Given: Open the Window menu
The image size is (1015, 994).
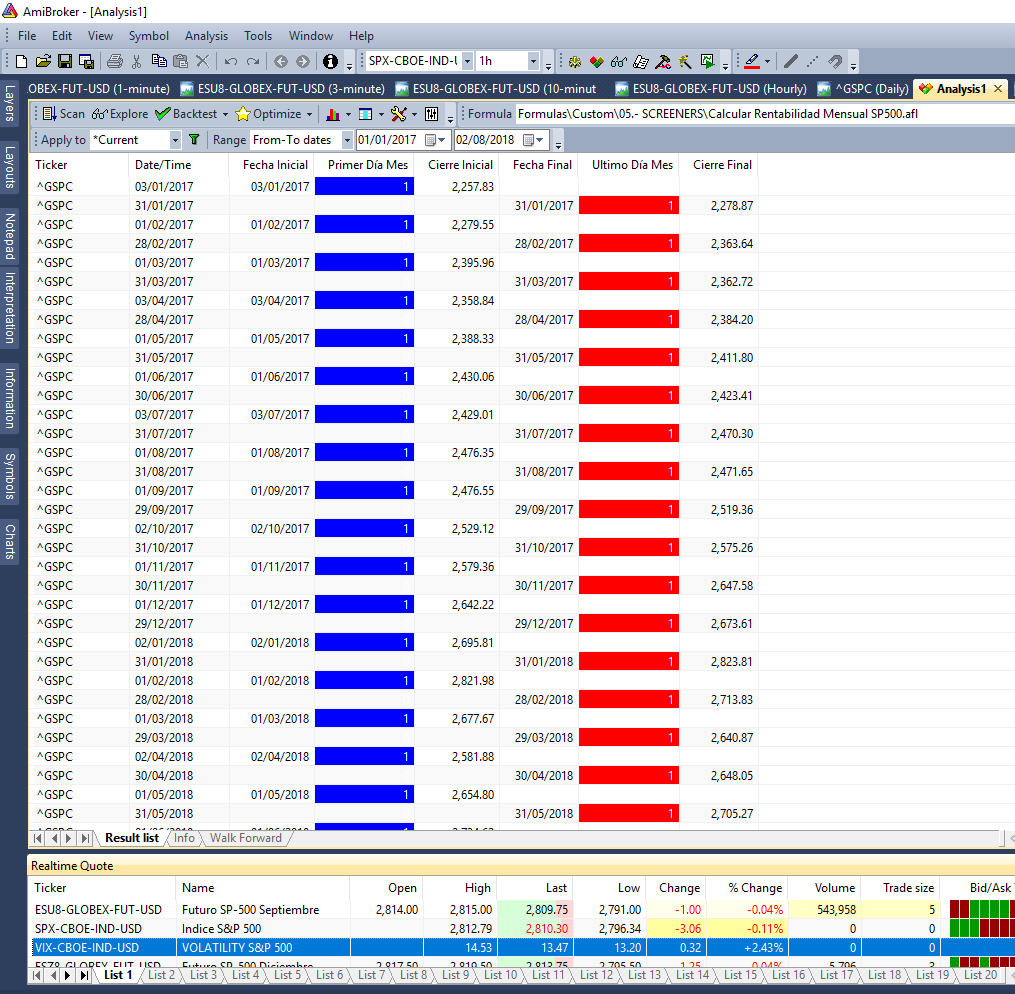Looking at the screenshot, I should click(x=311, y=36).
